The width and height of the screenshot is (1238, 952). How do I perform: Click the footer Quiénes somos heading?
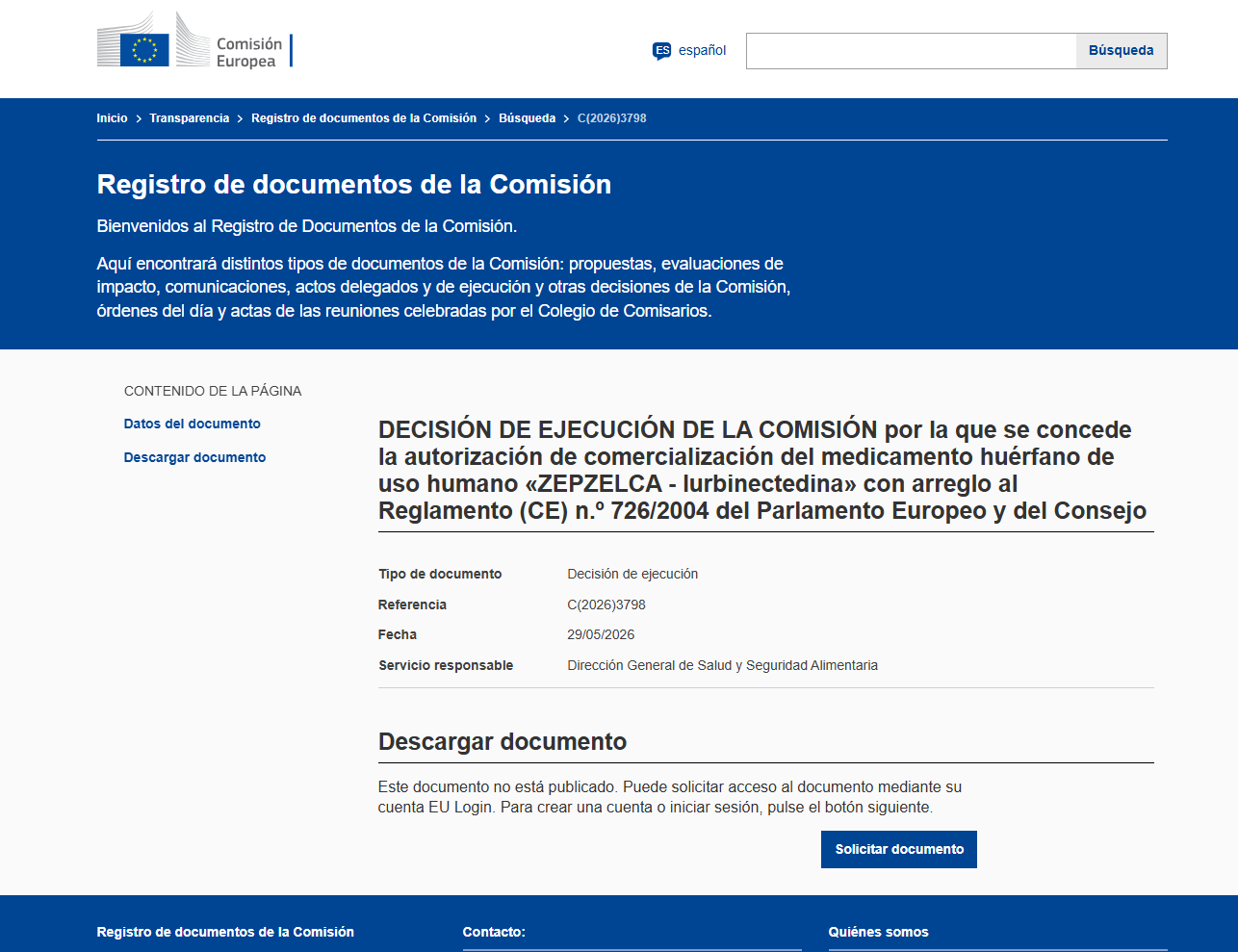[x=878, y=932]
